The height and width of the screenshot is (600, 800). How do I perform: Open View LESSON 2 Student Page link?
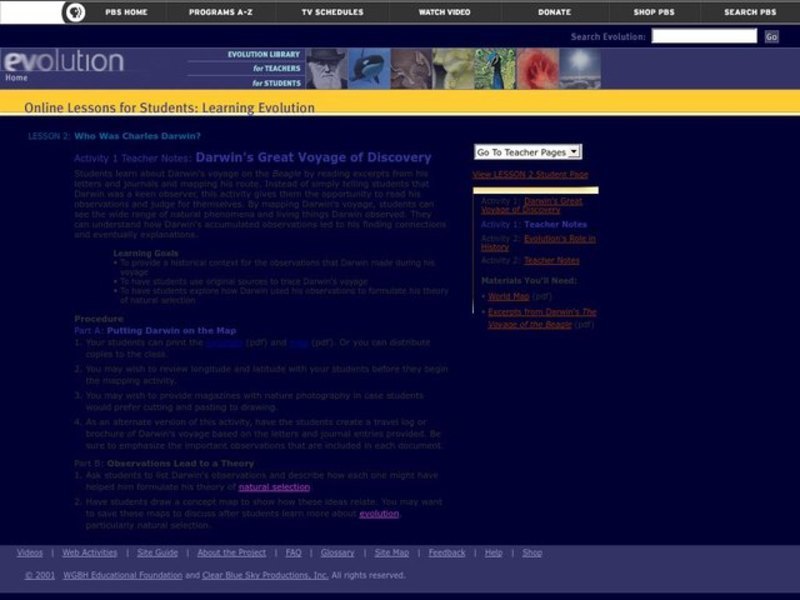click(x=530, y=174)
